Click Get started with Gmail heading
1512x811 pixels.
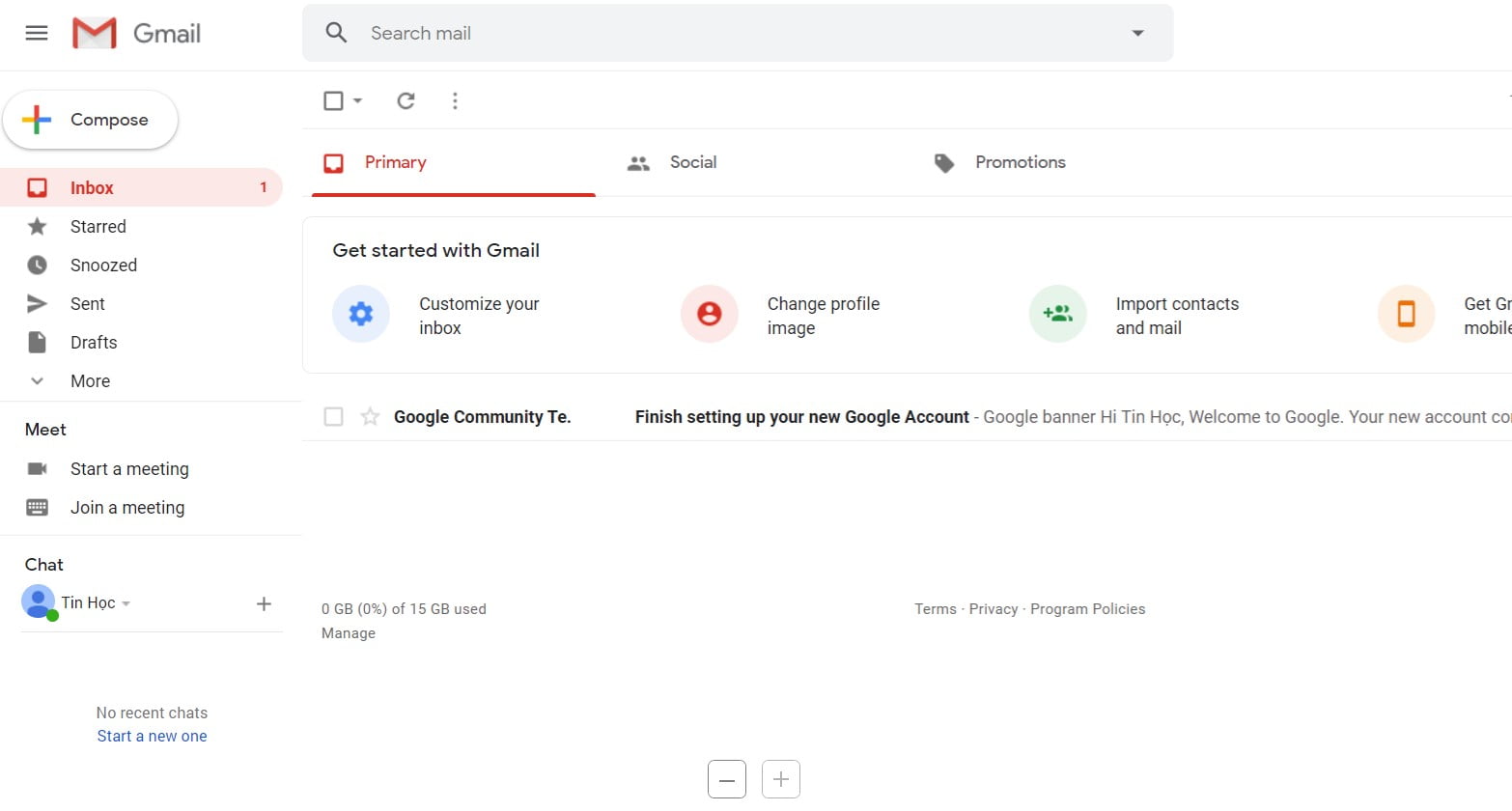(x=435, y=250)
